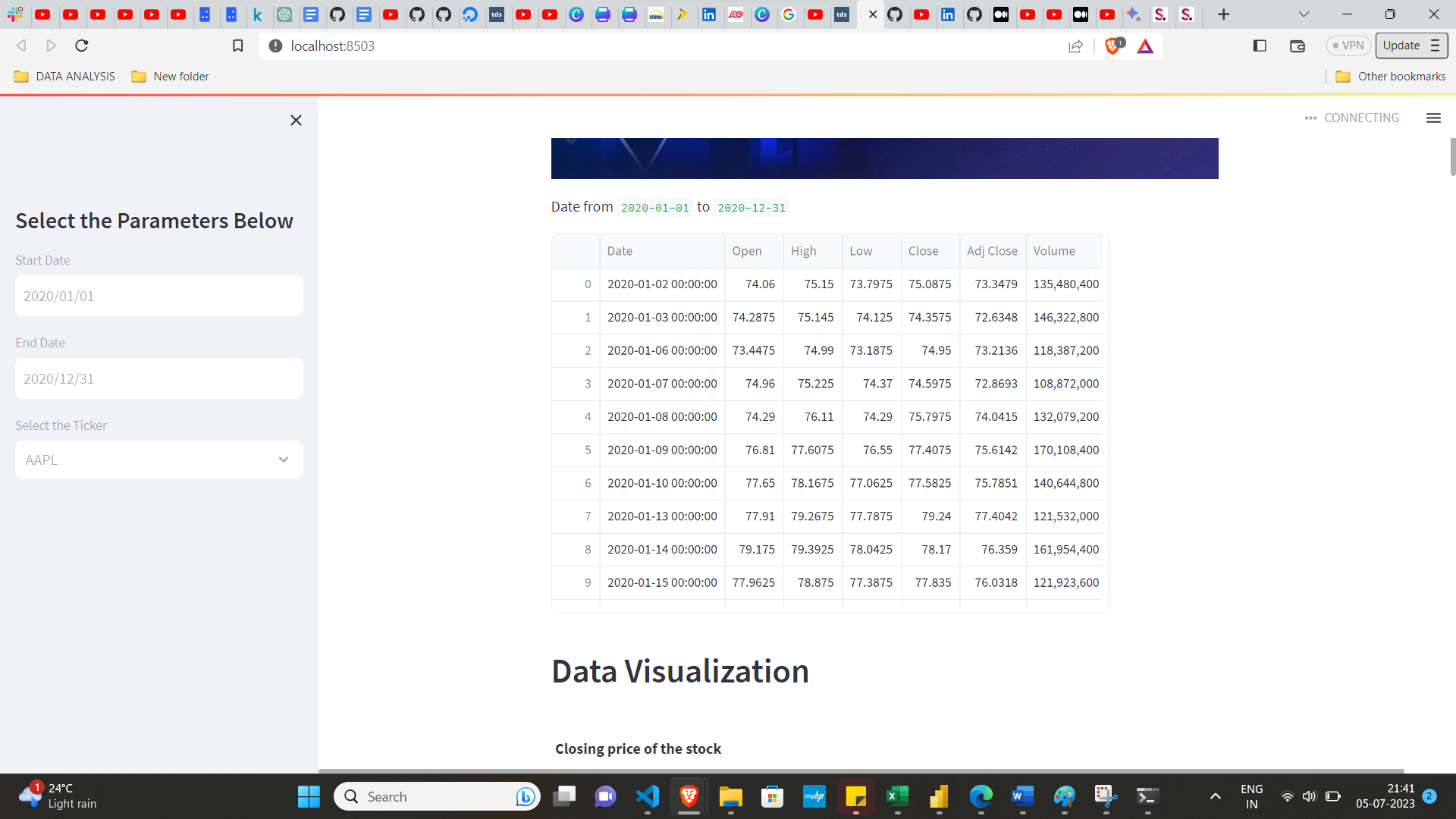Close the parameters sidebar with the X
1456x819 pixels.
[x=296, y=120]
